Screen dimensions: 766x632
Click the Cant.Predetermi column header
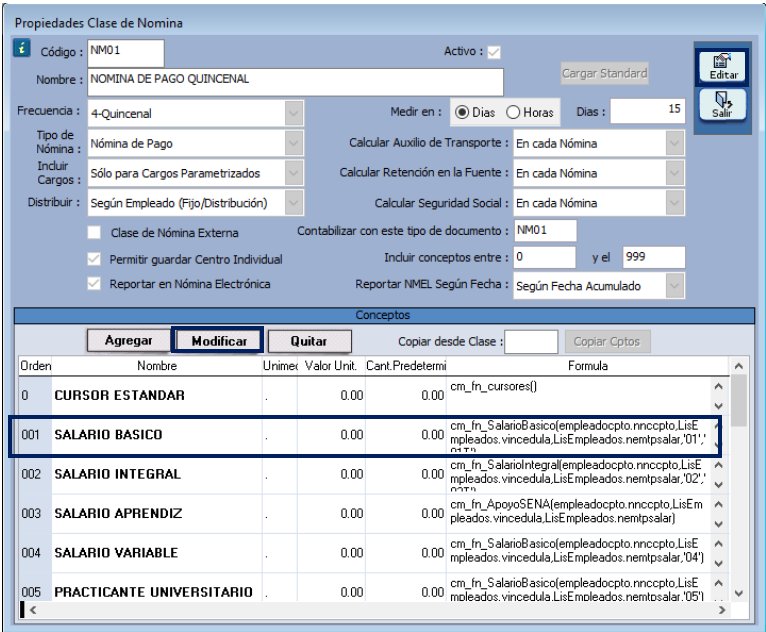click(406, 366)
